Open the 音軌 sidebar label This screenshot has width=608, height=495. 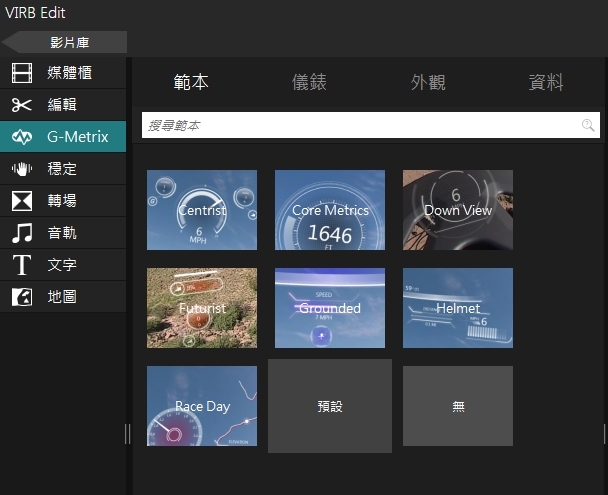pos(62,233)
